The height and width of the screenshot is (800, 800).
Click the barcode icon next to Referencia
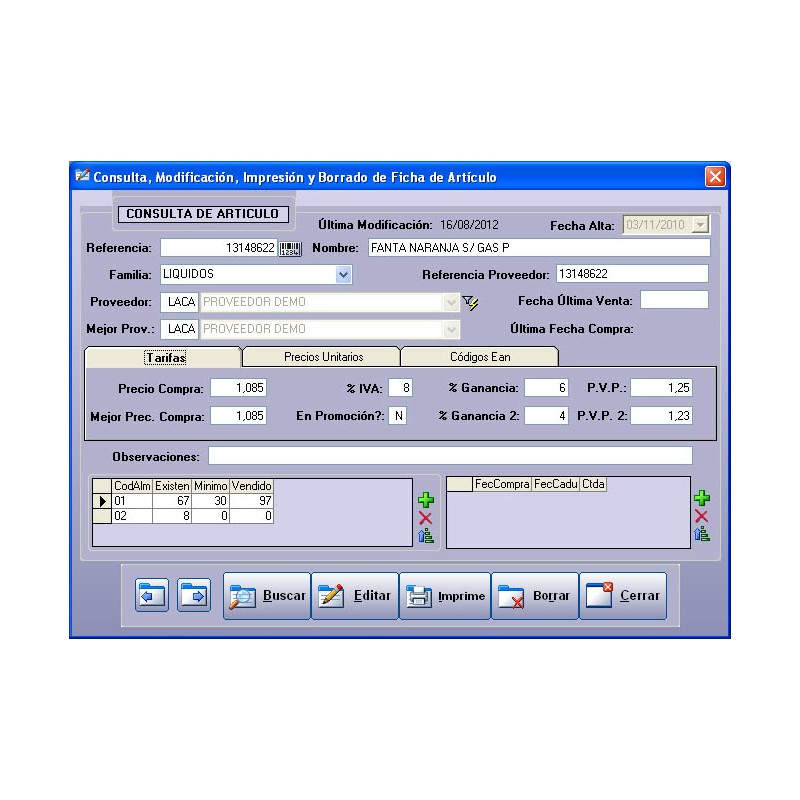289,248
